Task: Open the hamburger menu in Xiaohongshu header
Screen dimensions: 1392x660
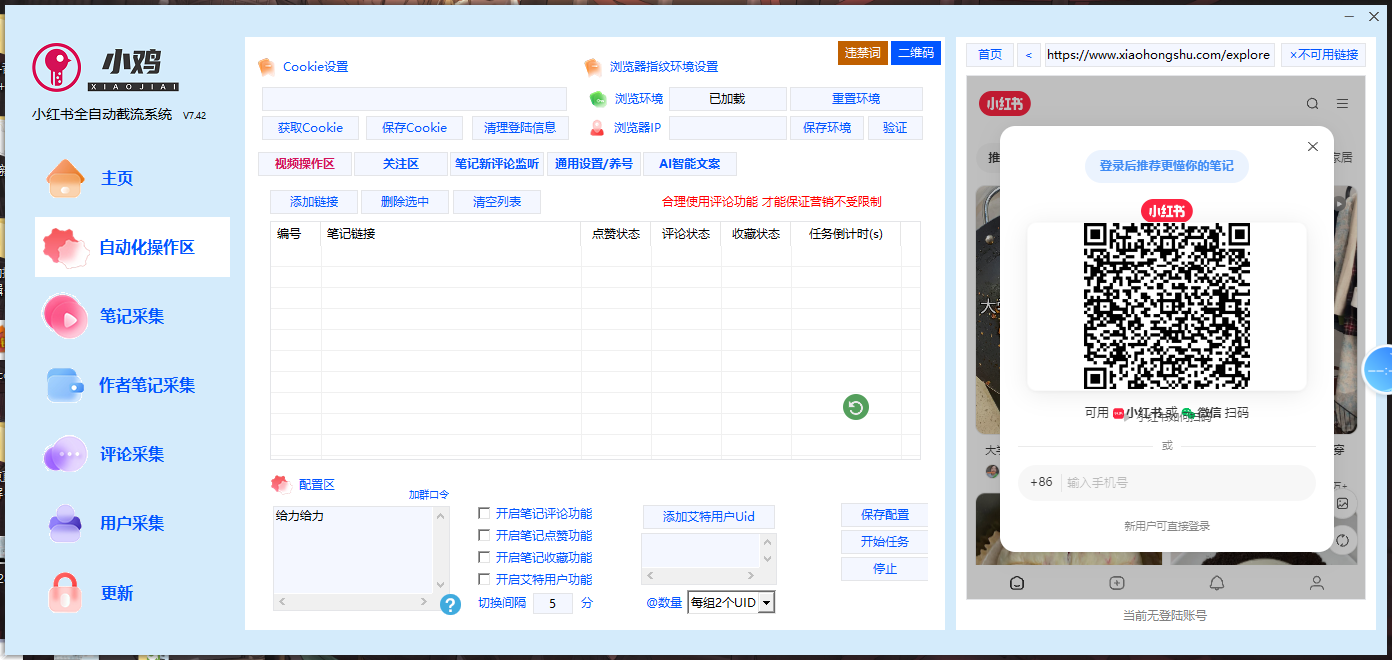Action: coord(1342,104)
